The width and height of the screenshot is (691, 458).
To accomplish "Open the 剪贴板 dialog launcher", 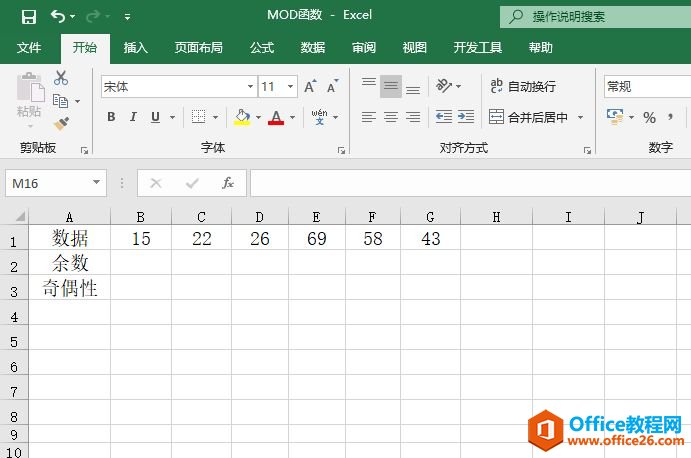I will pos(84,151).
